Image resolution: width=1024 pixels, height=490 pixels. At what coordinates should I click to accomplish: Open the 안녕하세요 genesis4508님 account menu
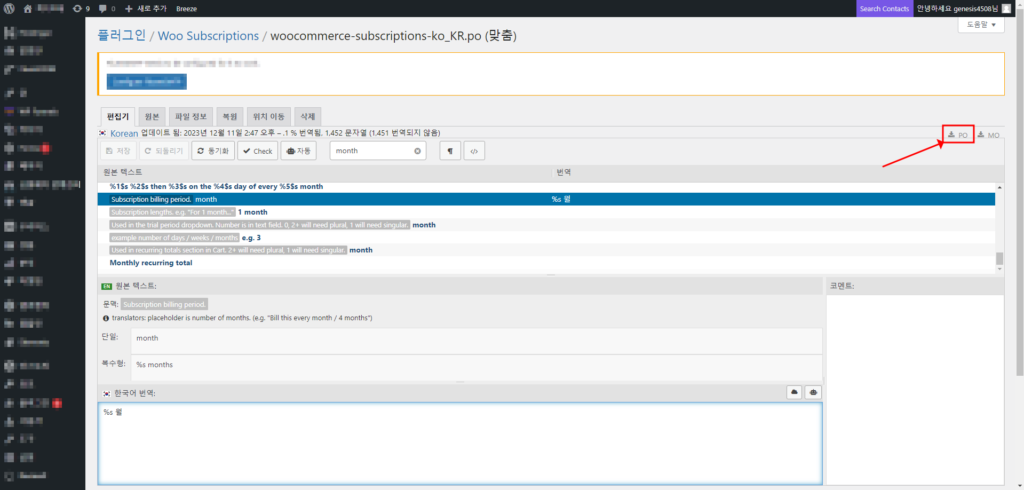pyautogui.click(x=963, y=8)
